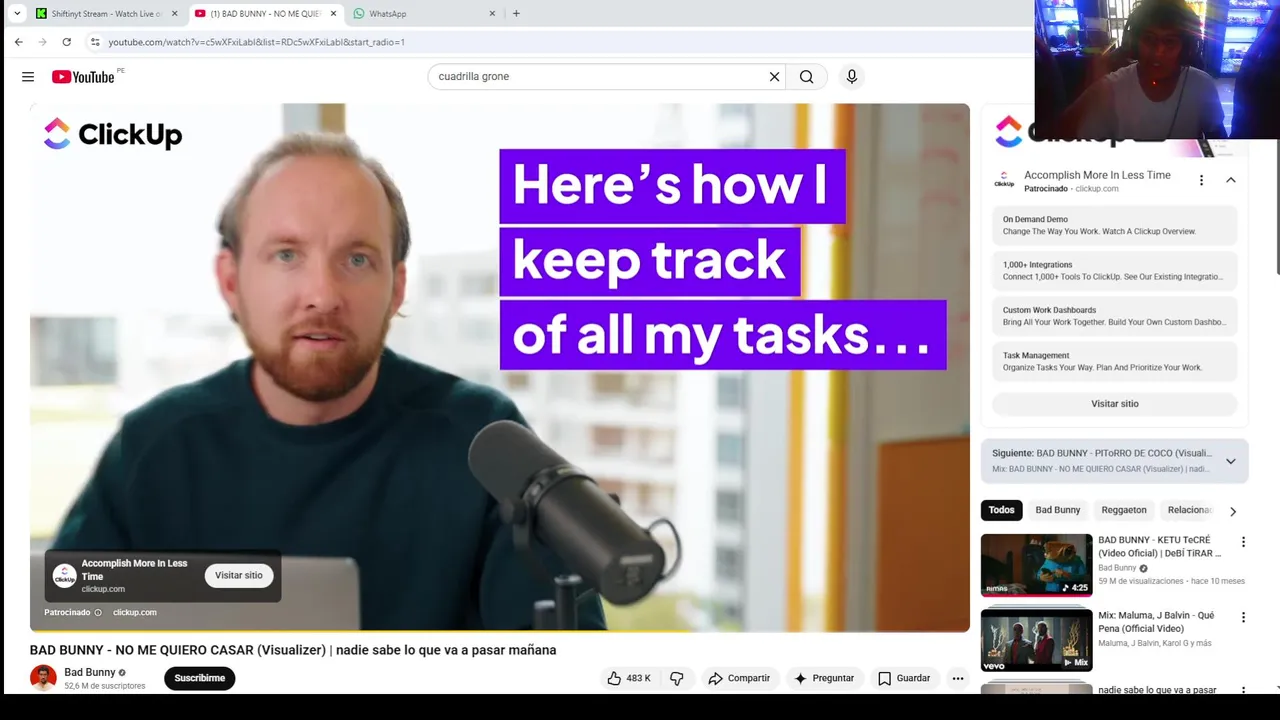Reload the page in browser
This screenshot has height=720, width=1280.
coord(66,42)
